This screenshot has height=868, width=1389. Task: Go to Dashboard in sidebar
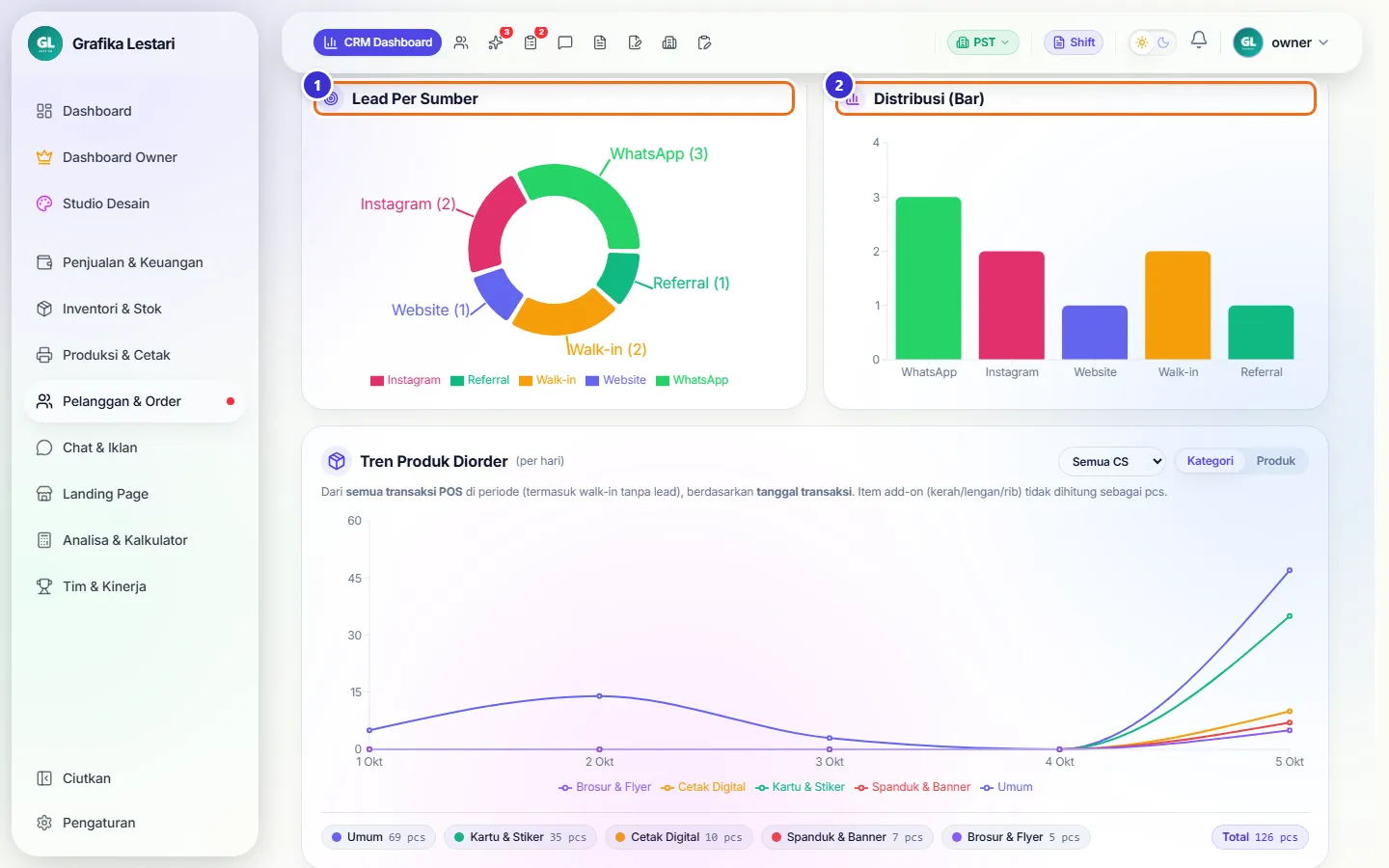tap(135, 111)
